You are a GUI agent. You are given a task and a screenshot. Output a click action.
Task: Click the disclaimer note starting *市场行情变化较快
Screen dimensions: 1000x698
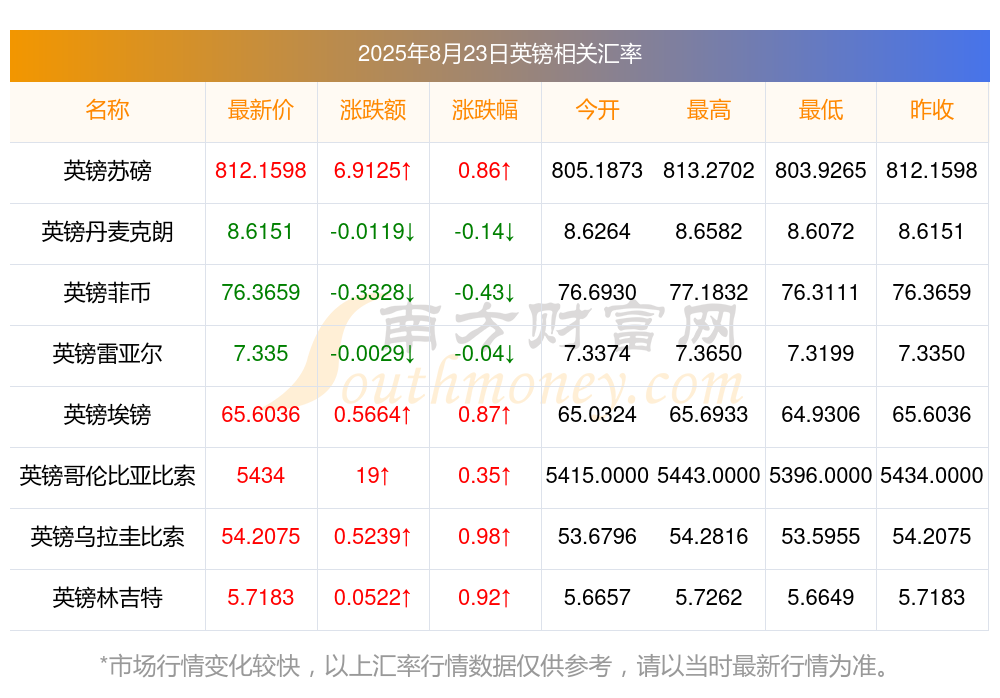coord(494,667)
